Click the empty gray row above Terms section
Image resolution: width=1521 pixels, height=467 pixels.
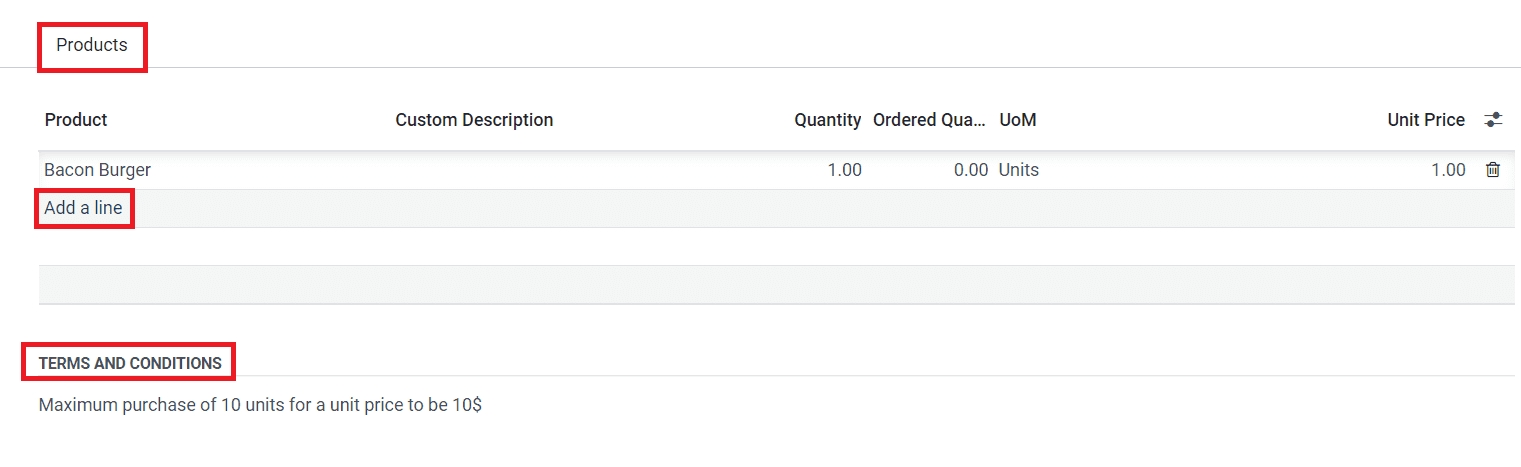pyautogui.click(x=776, y=284)
